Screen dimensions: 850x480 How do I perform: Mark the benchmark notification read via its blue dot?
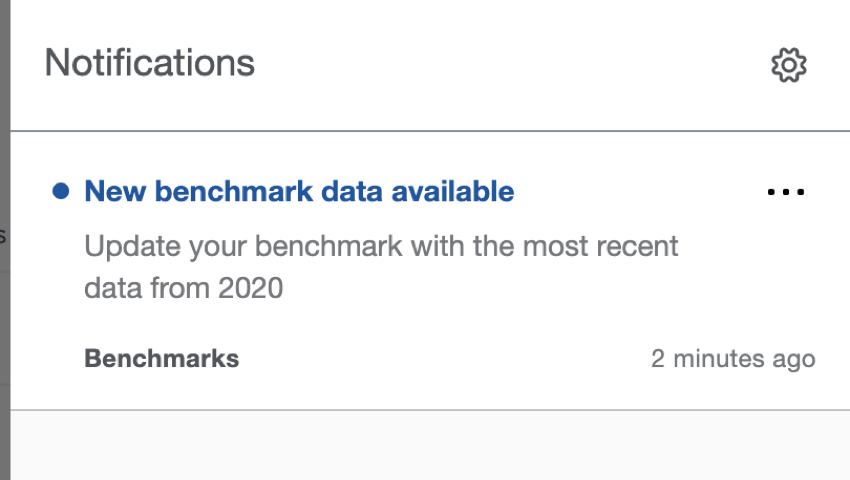point(61,191)
